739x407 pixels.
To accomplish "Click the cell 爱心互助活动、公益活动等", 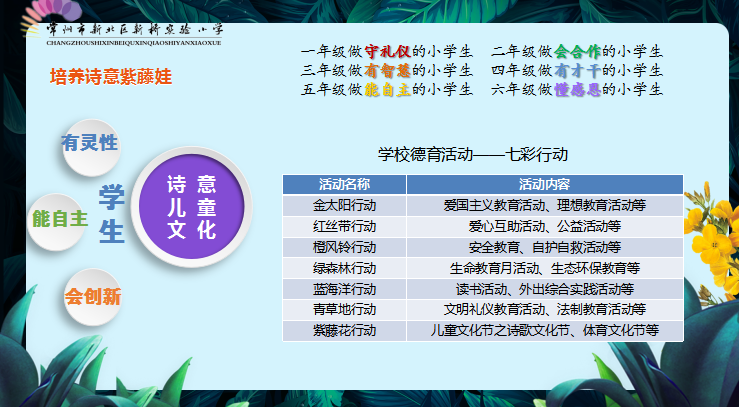I will [544, 227].
